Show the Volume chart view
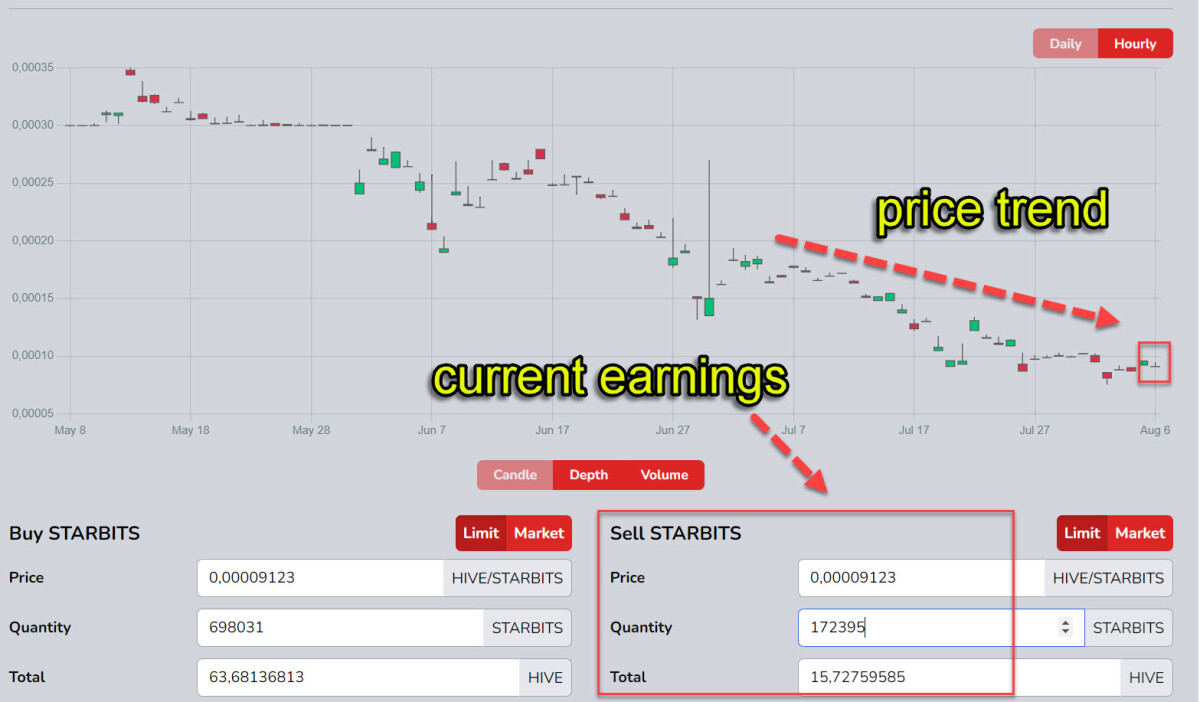The height and width of the screenshot is (702, 1200). 663,475
